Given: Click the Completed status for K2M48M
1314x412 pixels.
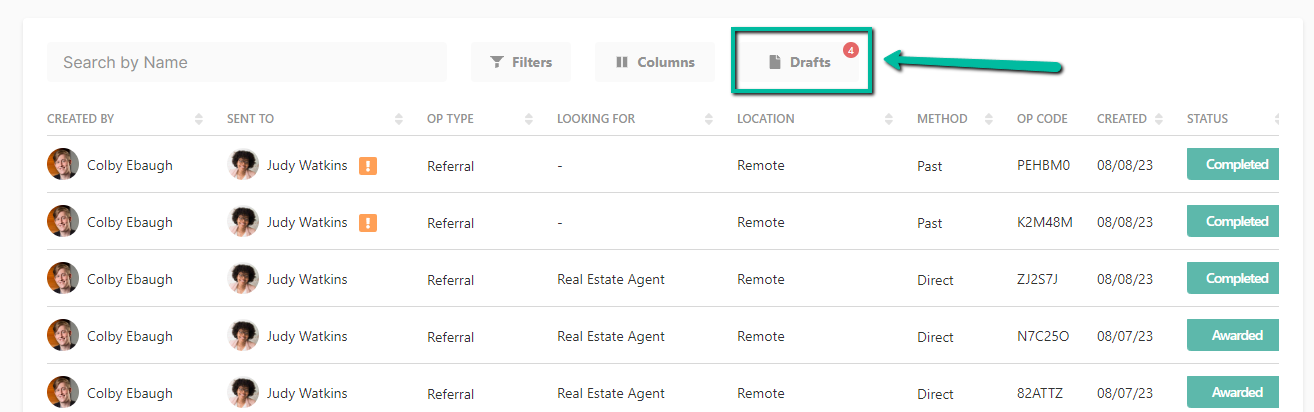Looking at the screenshot, I should [x=1234, y=221].
